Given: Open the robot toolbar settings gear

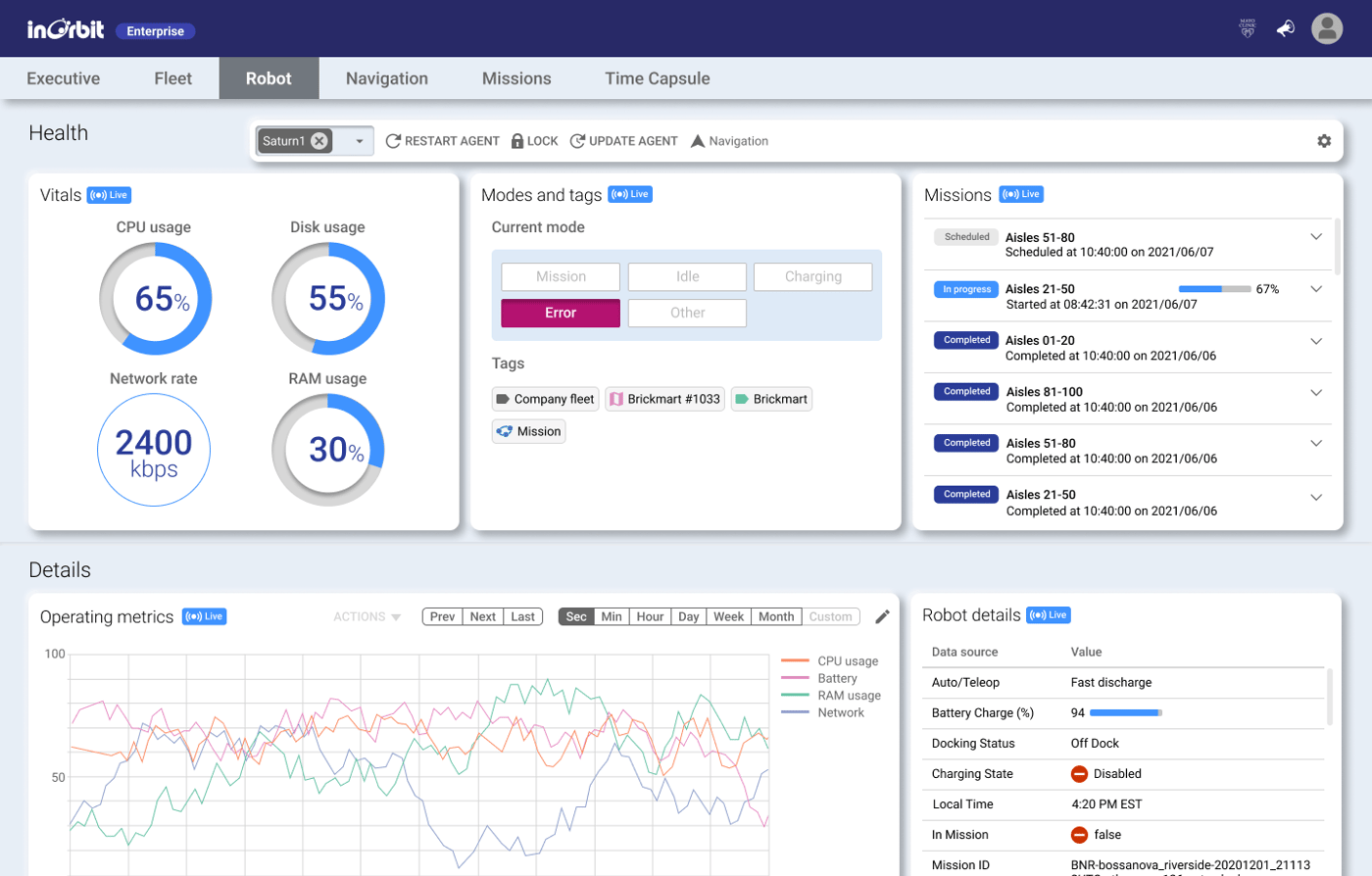Looking at the screenshot, I should pyautogui.click(x=1325, y=140).
